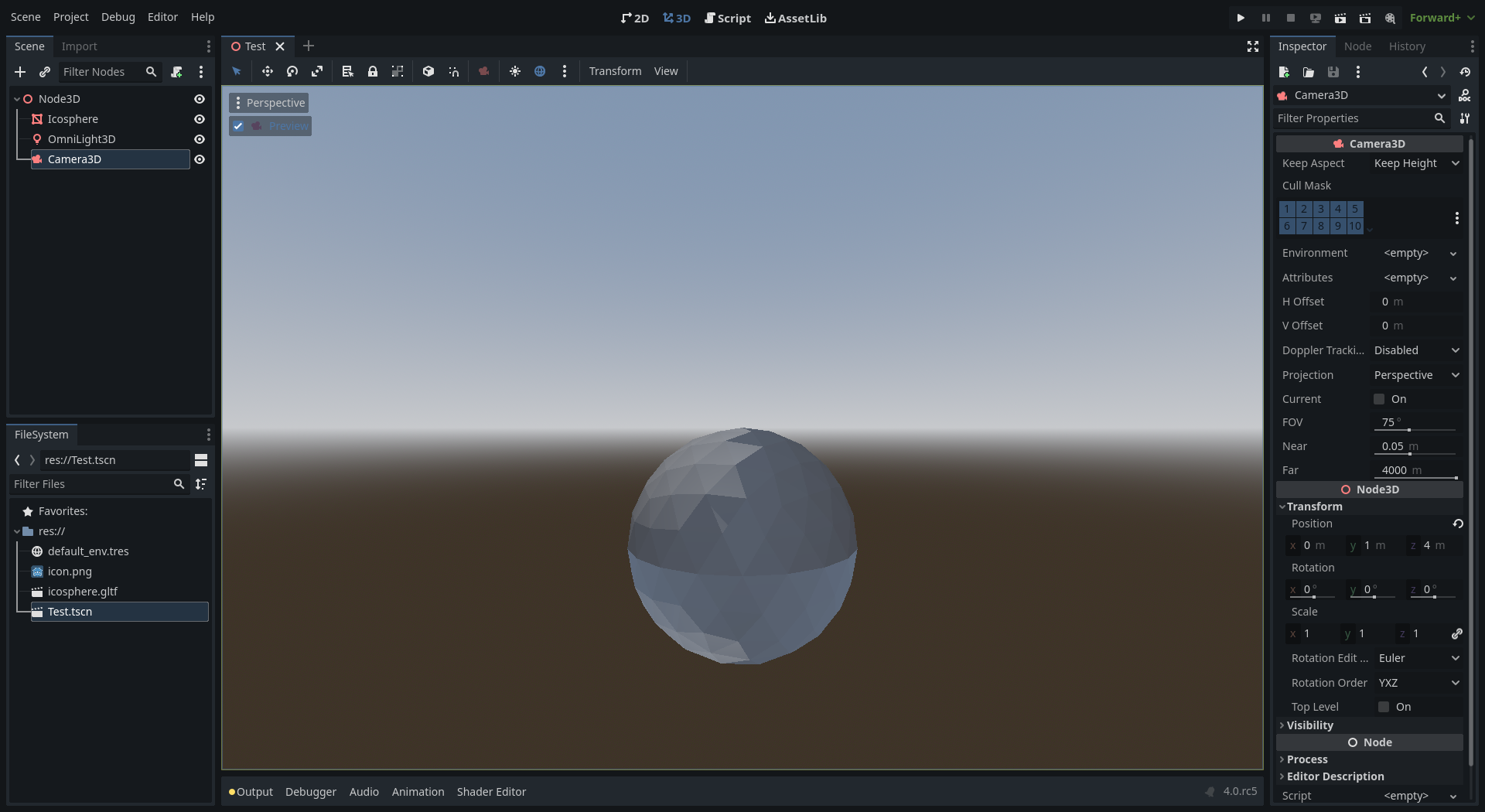Open the Projection dropdown in the Inspector
Viewport: 1485px width, 812px height.
point(1415,375)
